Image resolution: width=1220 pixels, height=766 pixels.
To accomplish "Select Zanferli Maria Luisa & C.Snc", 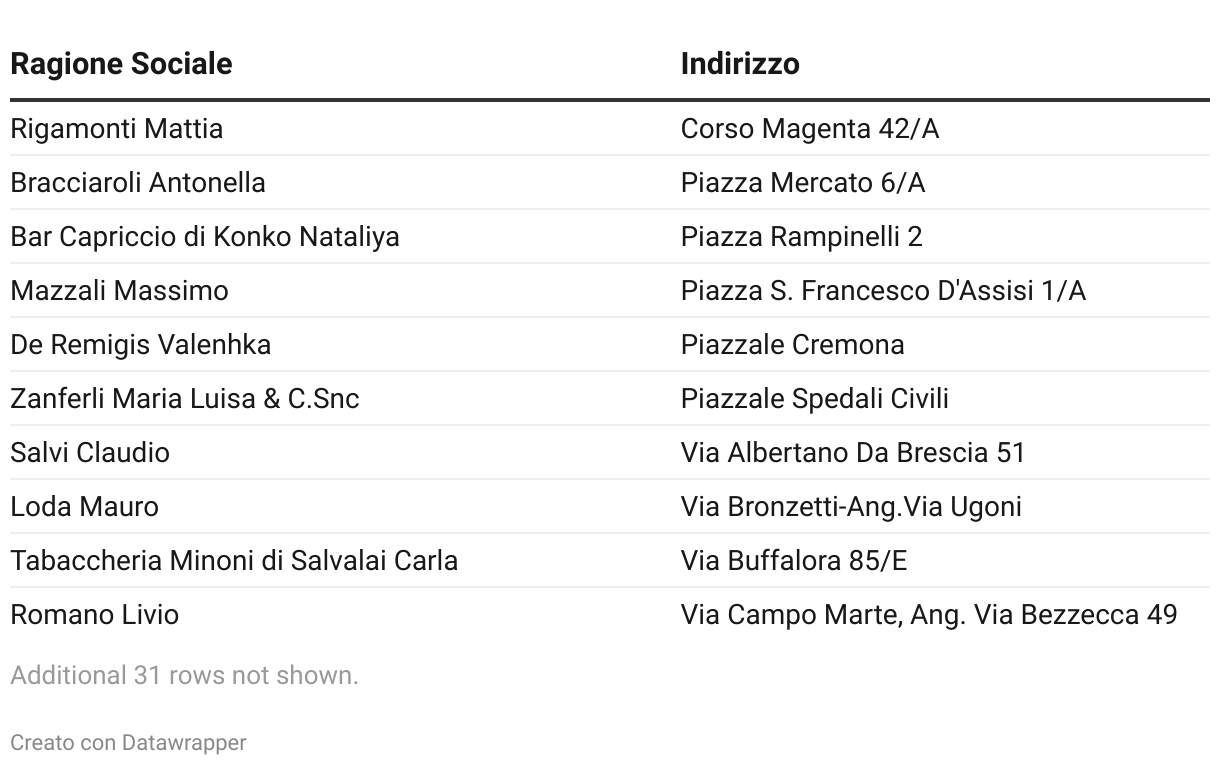I will click(185, 399).
